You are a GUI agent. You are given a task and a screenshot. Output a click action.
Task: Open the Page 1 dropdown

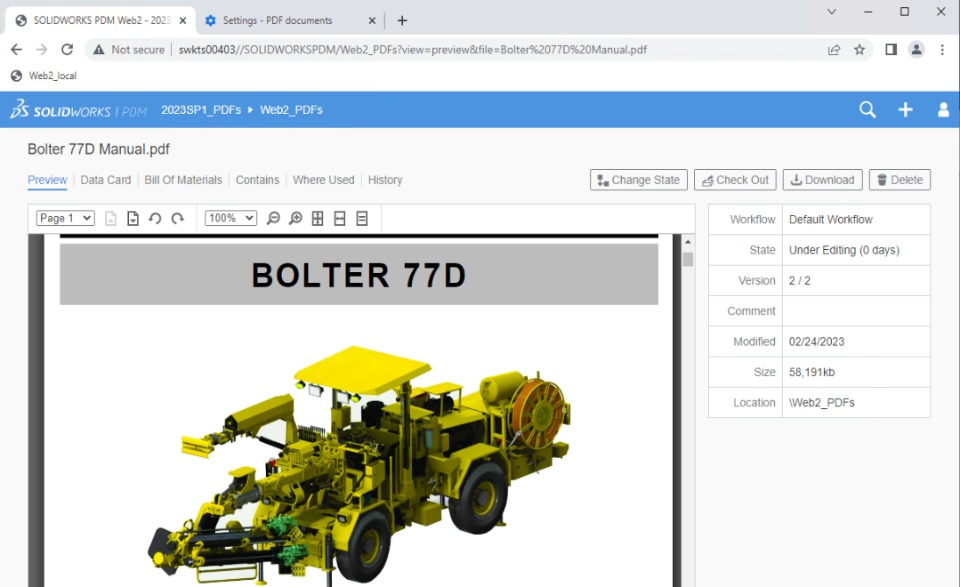pyautogui.click(x=66, y=218)
